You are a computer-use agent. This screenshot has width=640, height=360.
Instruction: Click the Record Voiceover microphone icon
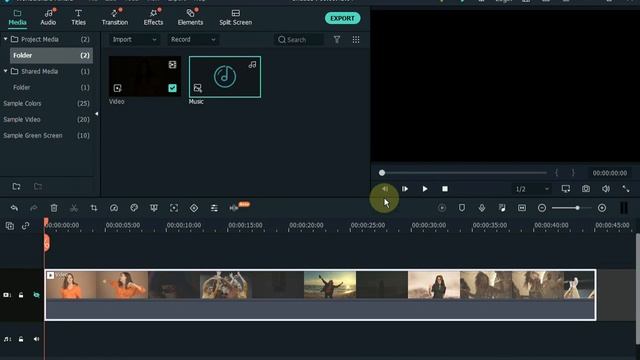click(482, 208)
